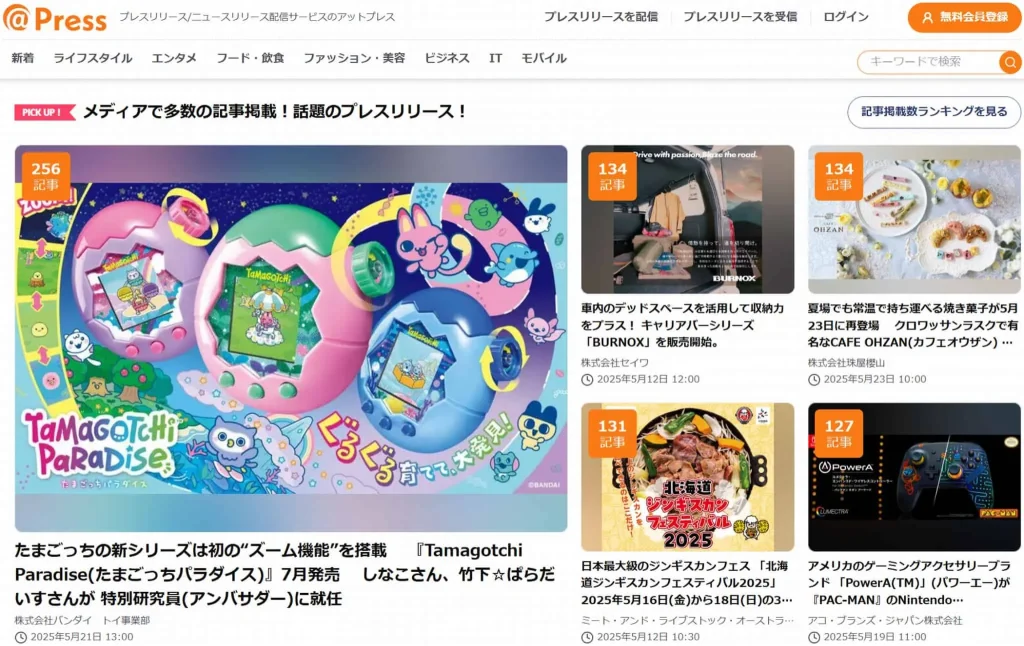Image resolution: width=1024 pixels, height=646 pixels.
Task: Click the 無料会員登録 button
Action: point(964,18)
